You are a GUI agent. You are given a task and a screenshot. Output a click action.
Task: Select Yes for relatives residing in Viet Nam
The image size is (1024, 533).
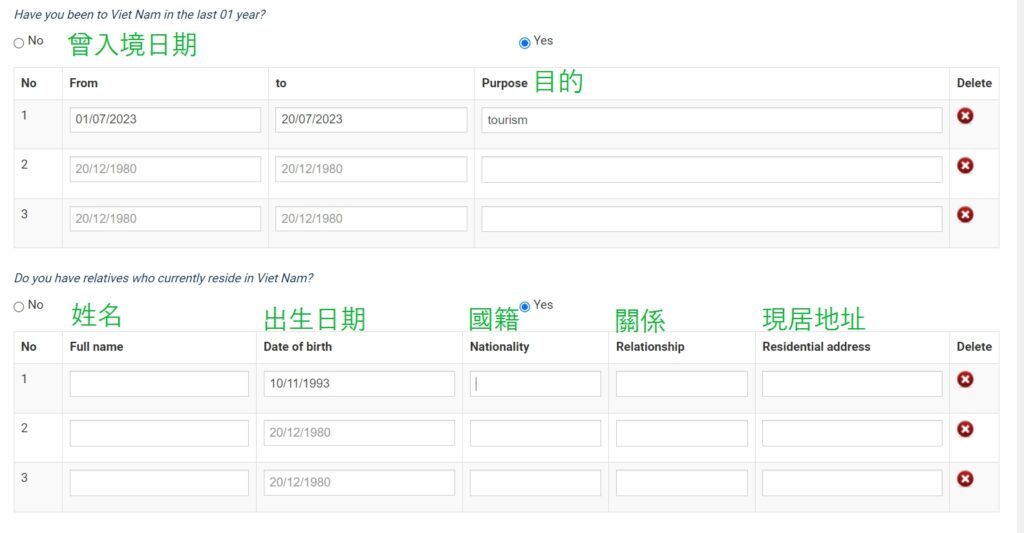pos(525,307)
